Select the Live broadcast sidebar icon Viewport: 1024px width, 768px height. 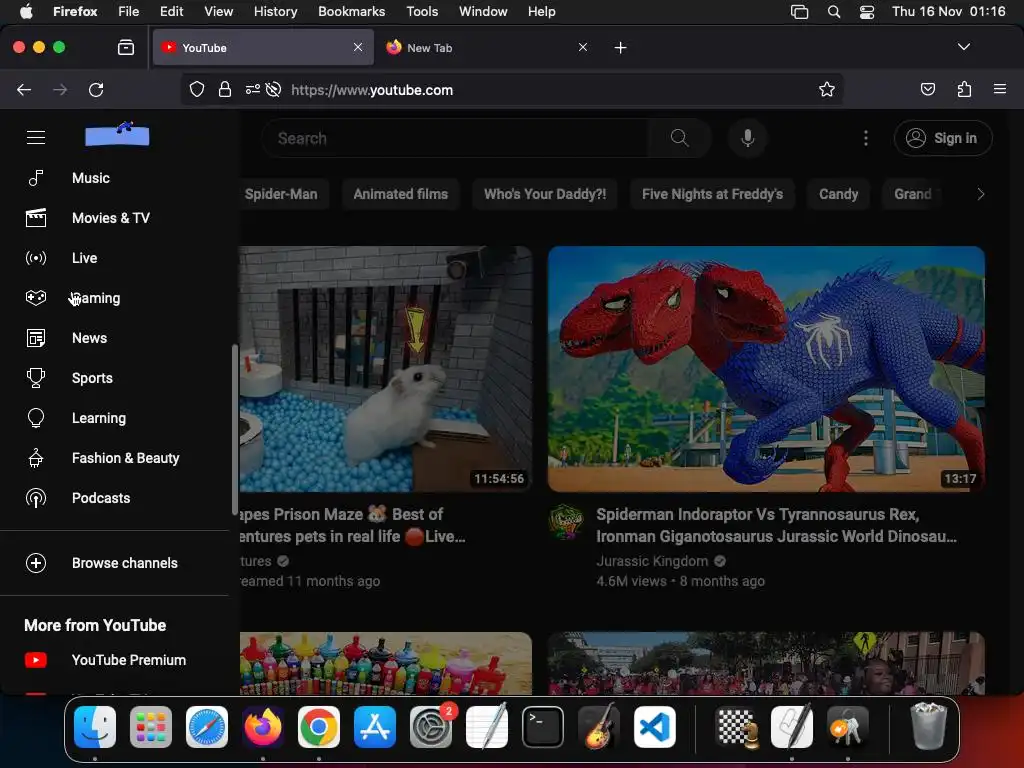click(36, 258)
